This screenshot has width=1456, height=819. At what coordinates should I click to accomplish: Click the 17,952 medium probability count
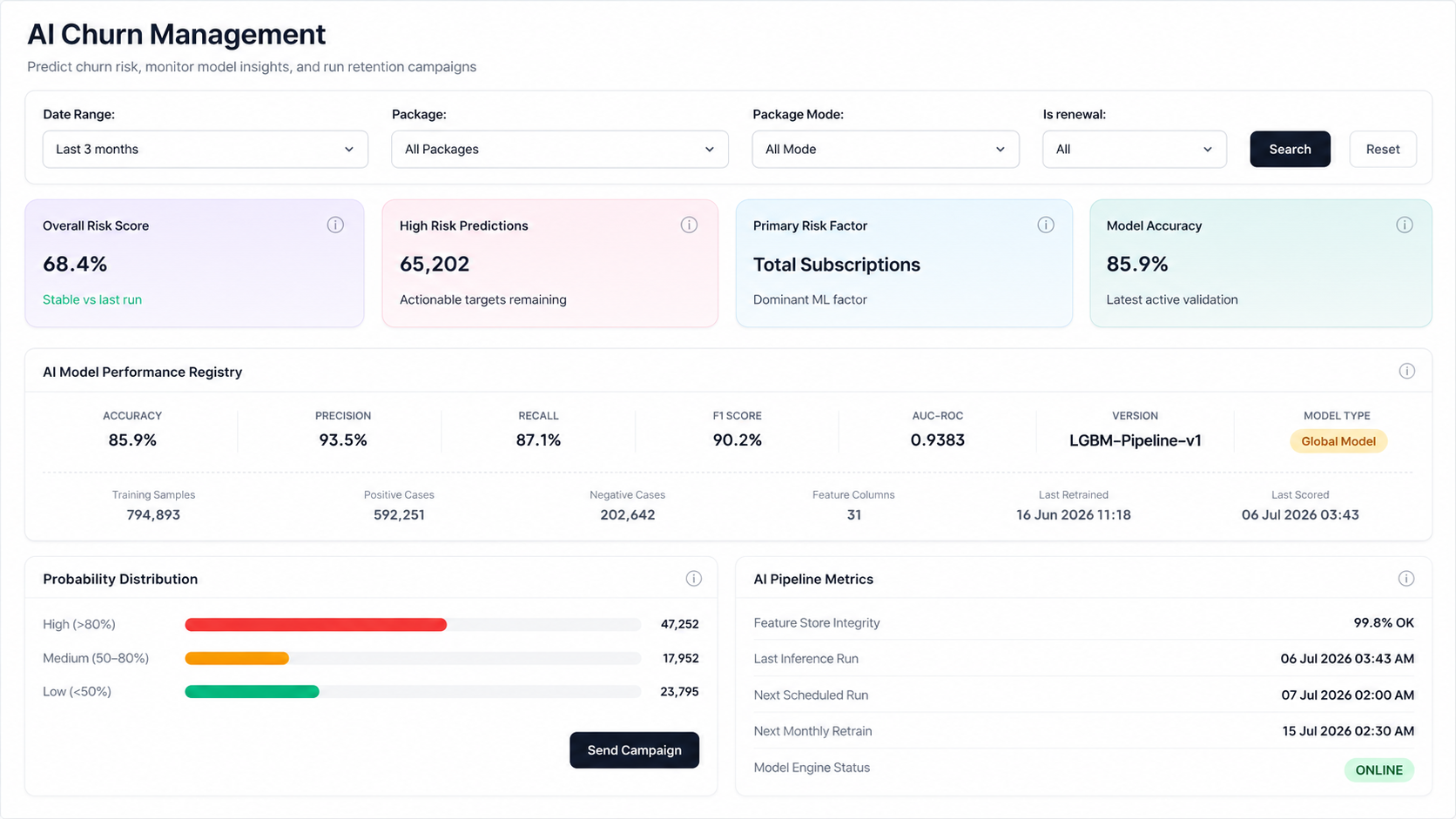[681, 658]
